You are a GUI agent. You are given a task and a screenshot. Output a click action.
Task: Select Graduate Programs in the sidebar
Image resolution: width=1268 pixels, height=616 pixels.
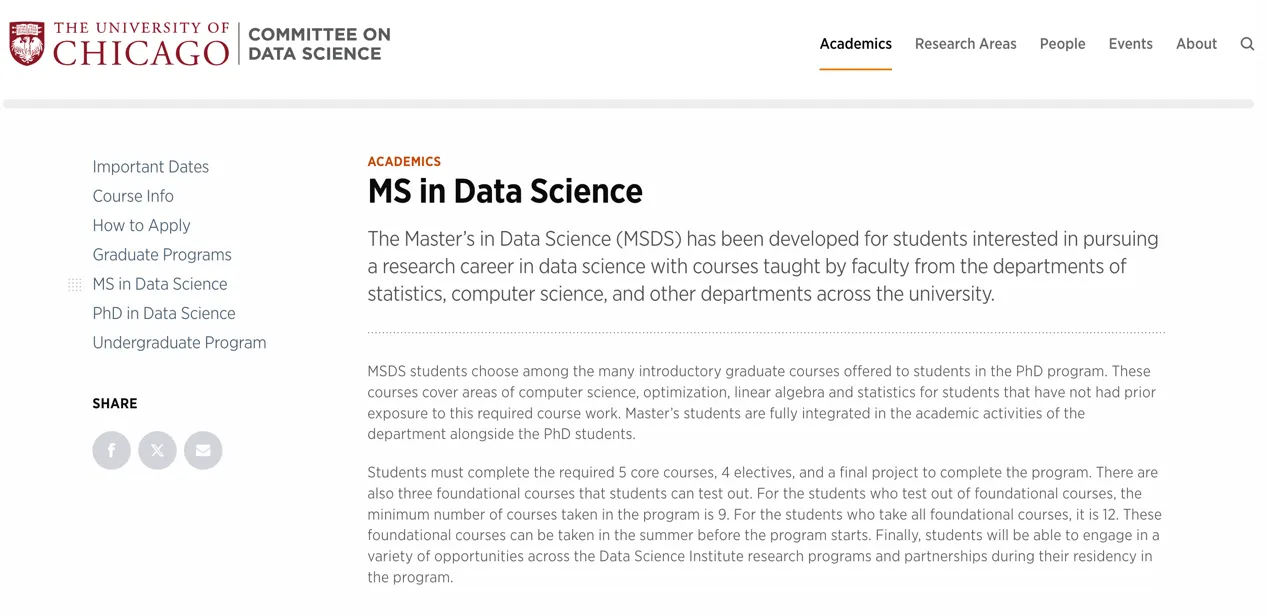point(162,255)
